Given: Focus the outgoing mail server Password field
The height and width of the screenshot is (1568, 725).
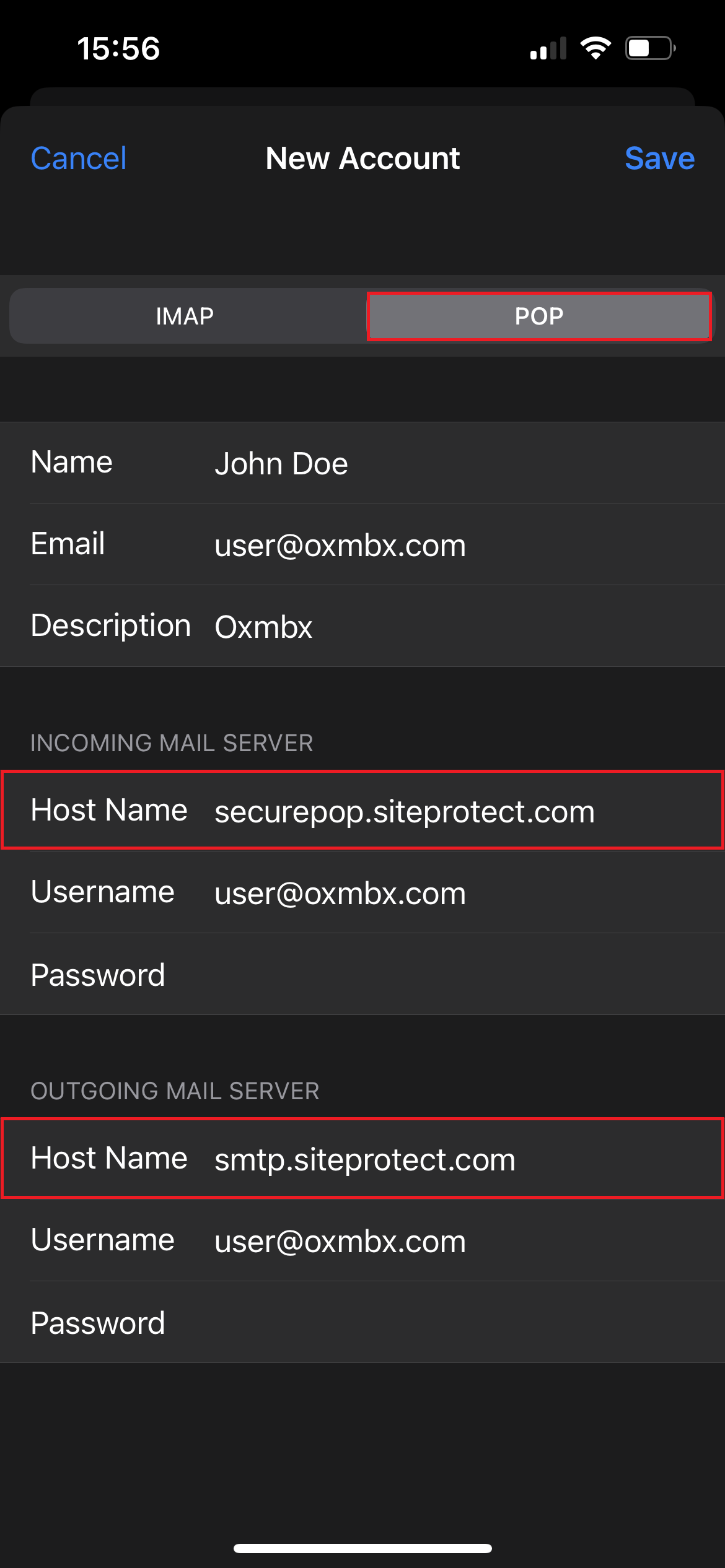Looking at the screenshot, I should [x=434, y=1323].
